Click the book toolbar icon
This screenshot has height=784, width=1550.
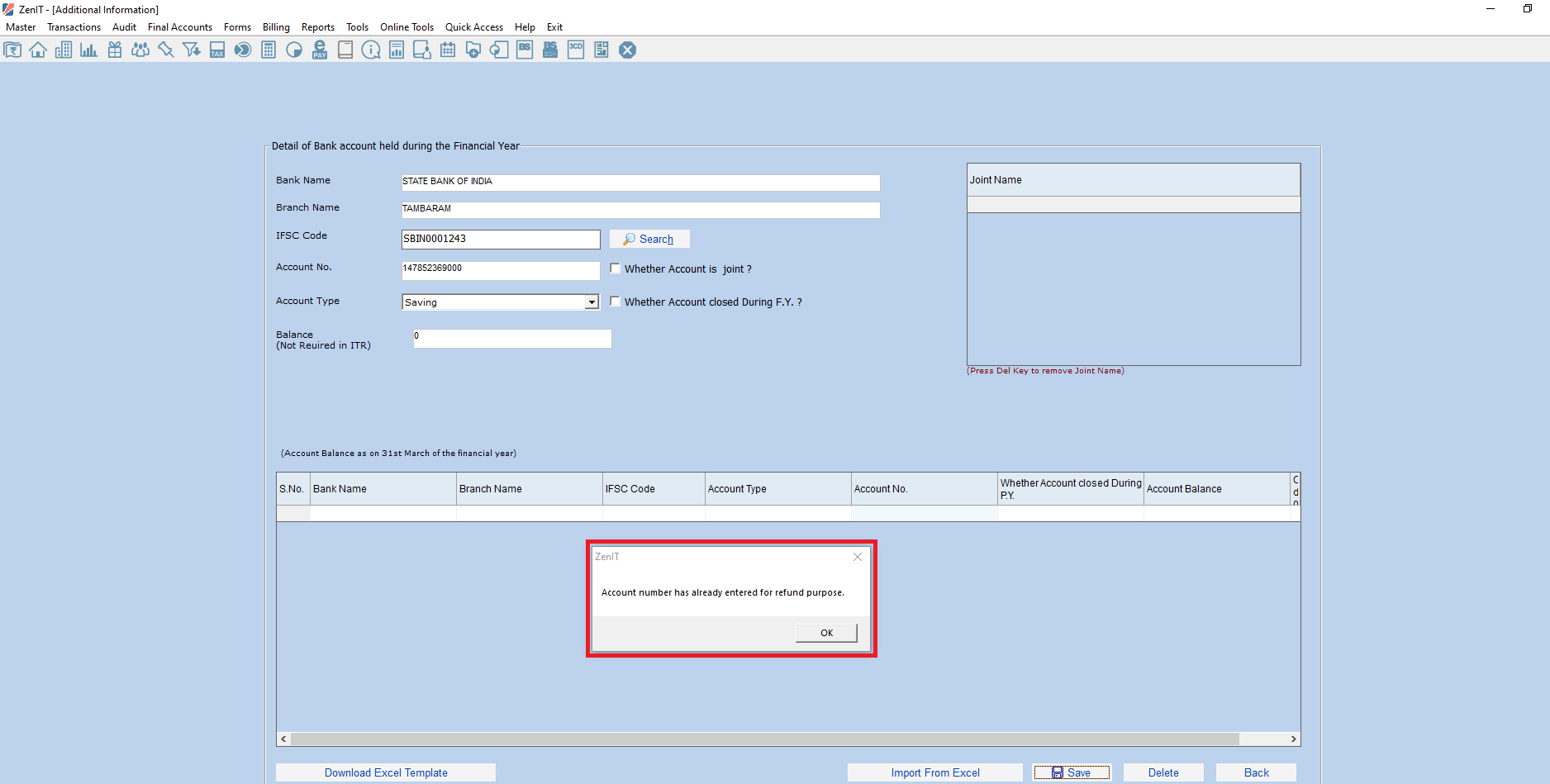(x=345, y=50)
